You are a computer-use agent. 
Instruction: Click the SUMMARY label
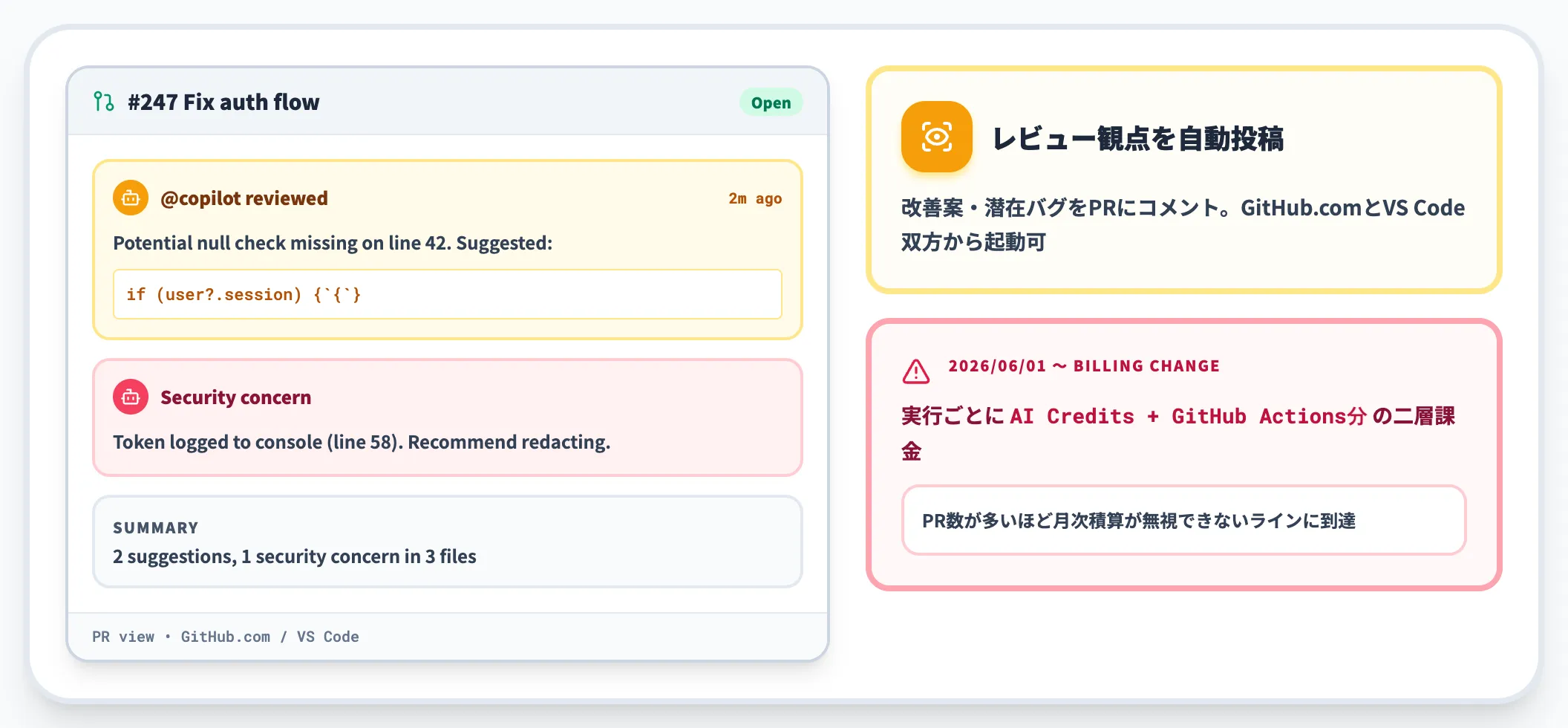[x=156, y=527]
